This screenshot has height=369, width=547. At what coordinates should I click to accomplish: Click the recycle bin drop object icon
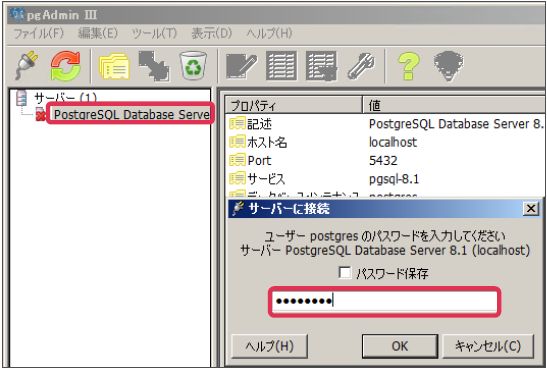[193, 66]
